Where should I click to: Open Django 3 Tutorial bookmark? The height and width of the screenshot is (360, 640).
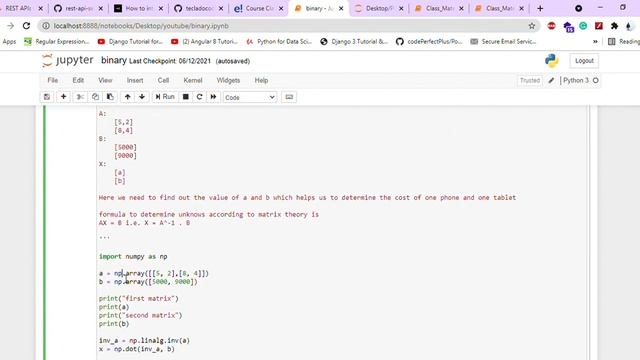click(x=353, y=41)
